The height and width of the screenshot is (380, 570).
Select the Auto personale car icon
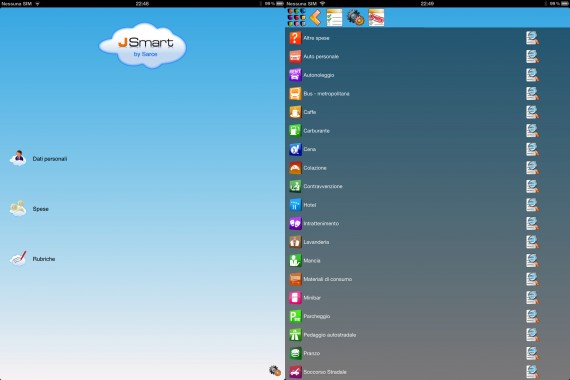coord(295,56)
